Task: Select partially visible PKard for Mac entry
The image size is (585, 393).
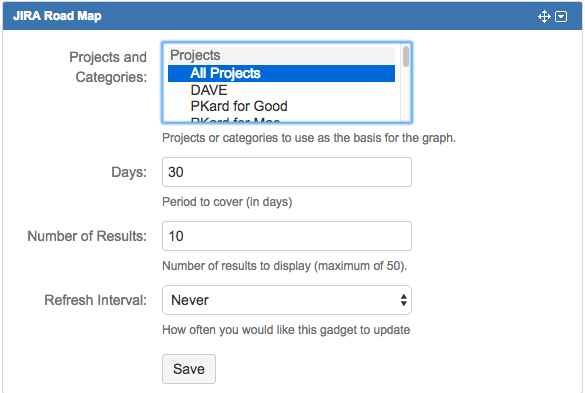Action: 281,119
